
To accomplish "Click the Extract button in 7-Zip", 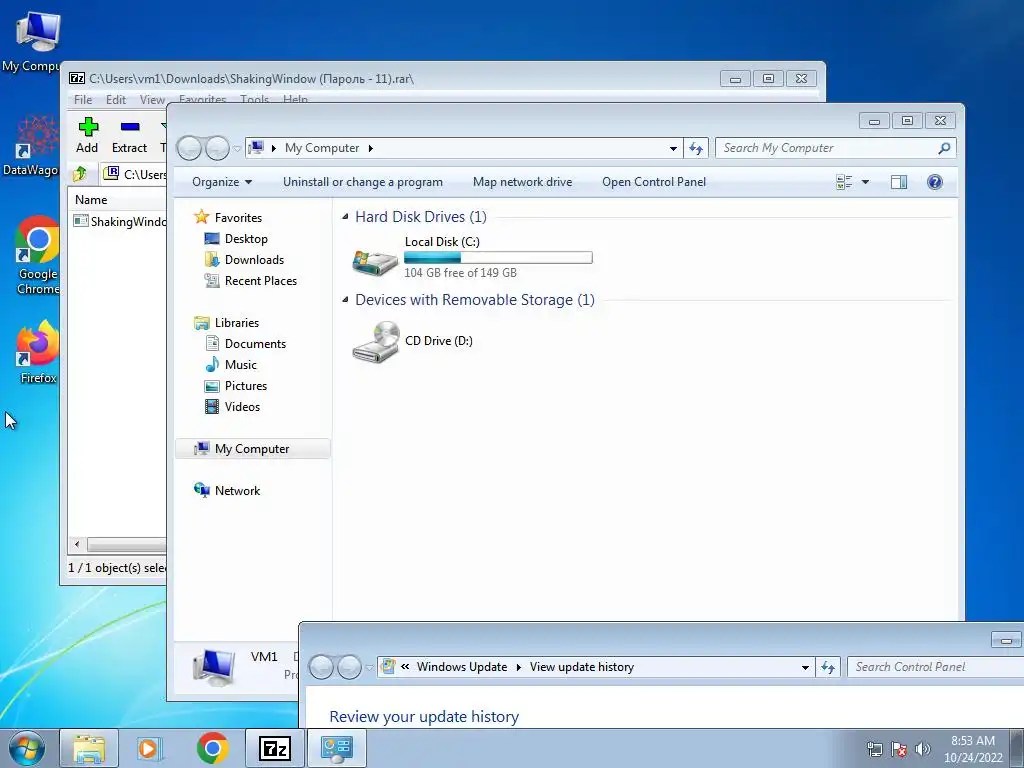I will 129,135.
